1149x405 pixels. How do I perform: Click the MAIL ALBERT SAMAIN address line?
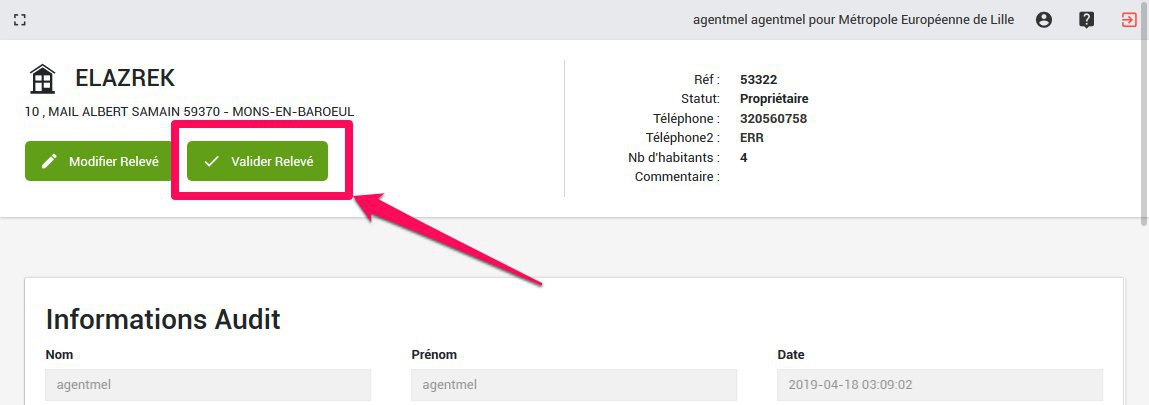tap(189, 112)
